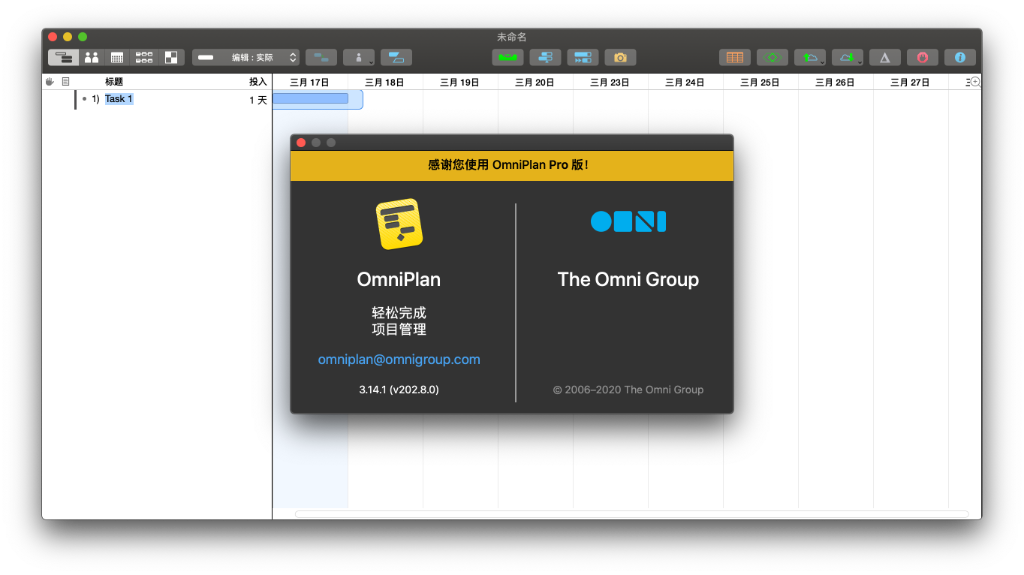Open the omniplan@omnigroup.com email link

coord(399,359)
